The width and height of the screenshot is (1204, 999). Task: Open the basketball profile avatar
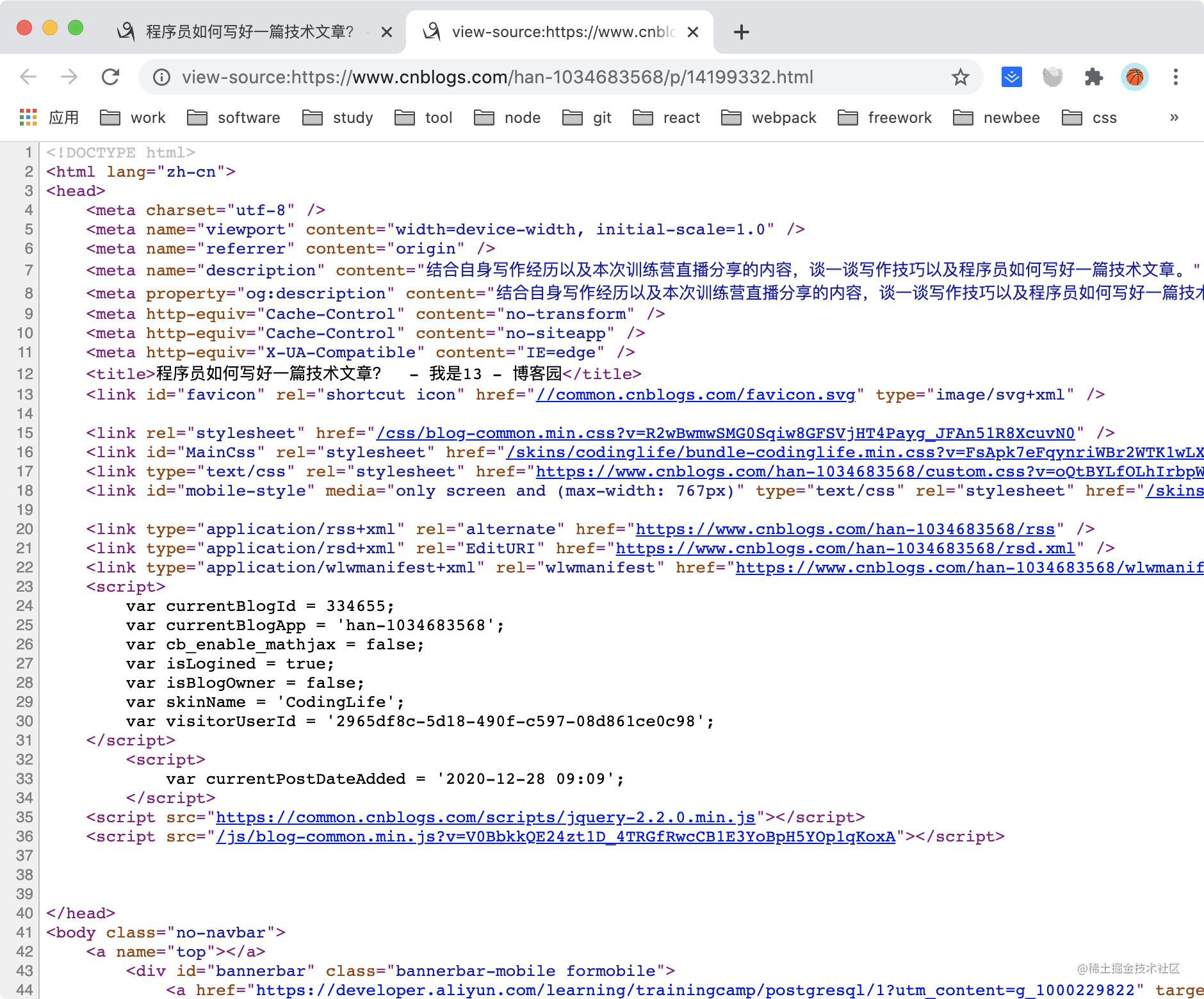click(1135, 77)
